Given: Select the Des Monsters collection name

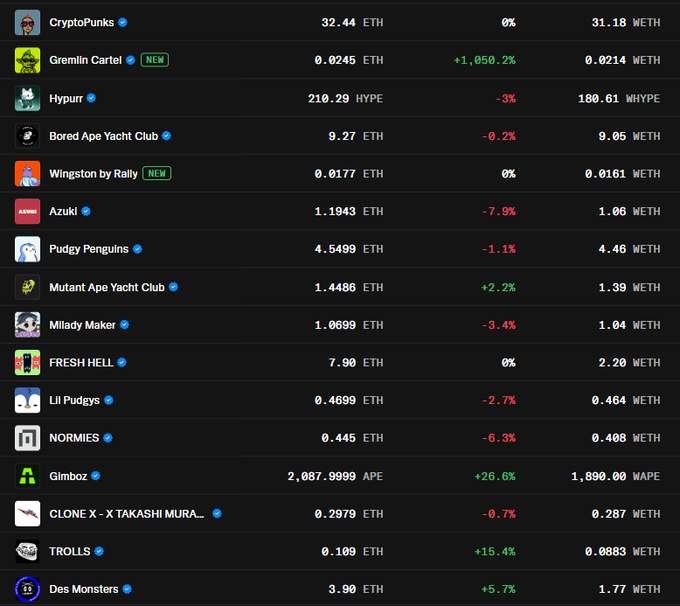Looking at the screenshot, I should pos(84,589).
